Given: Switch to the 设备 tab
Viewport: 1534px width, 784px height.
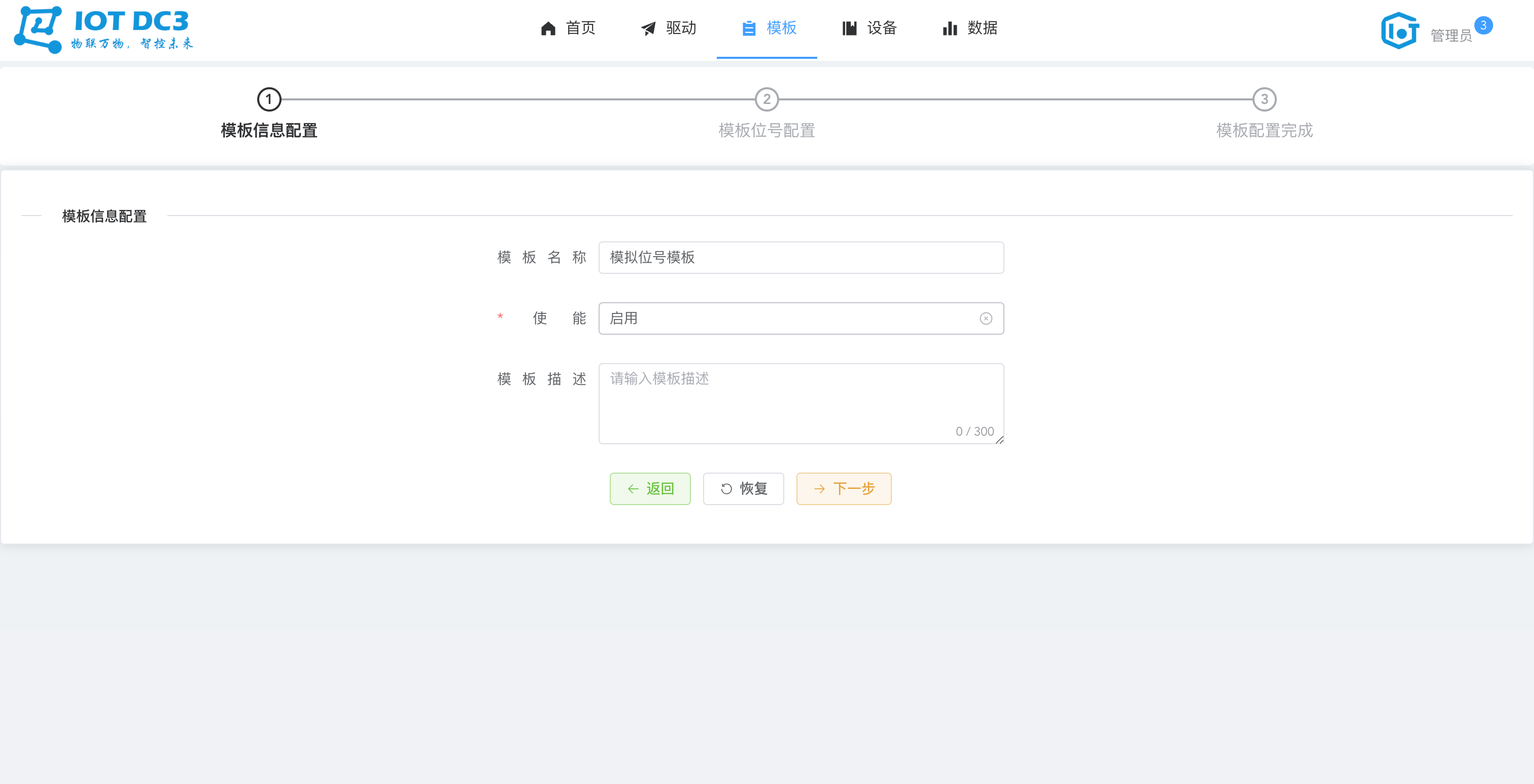Looking at the screenshot, I should pos(868,28).
